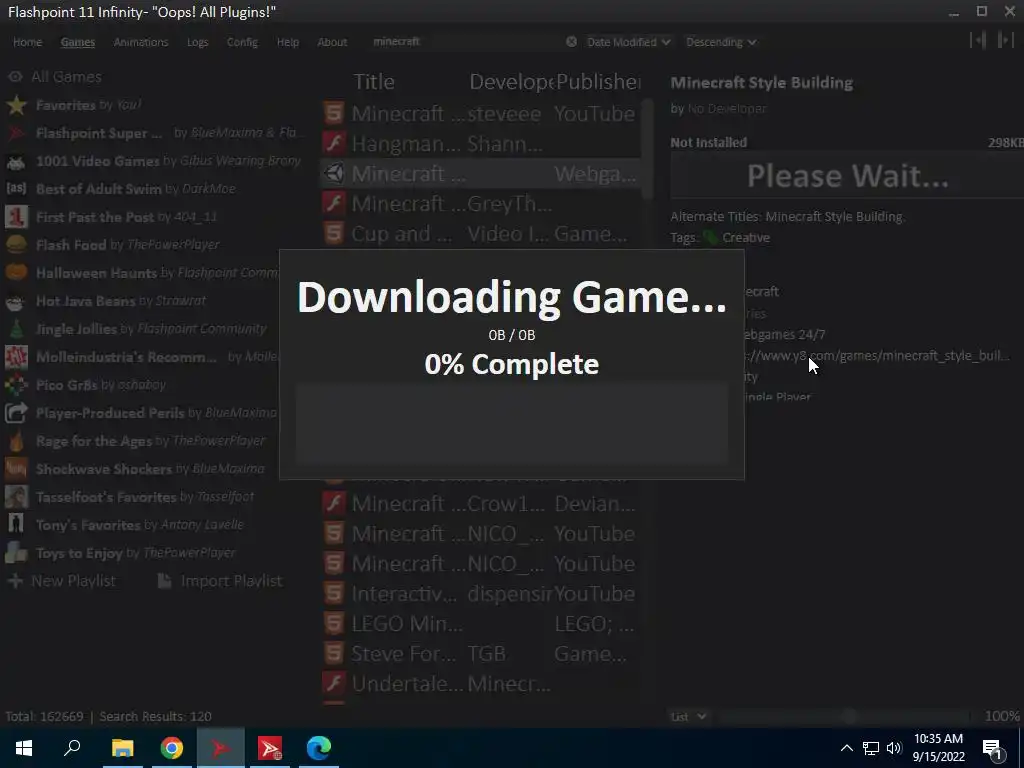Sort the list by the Publisher column

[x=599, y=82]
